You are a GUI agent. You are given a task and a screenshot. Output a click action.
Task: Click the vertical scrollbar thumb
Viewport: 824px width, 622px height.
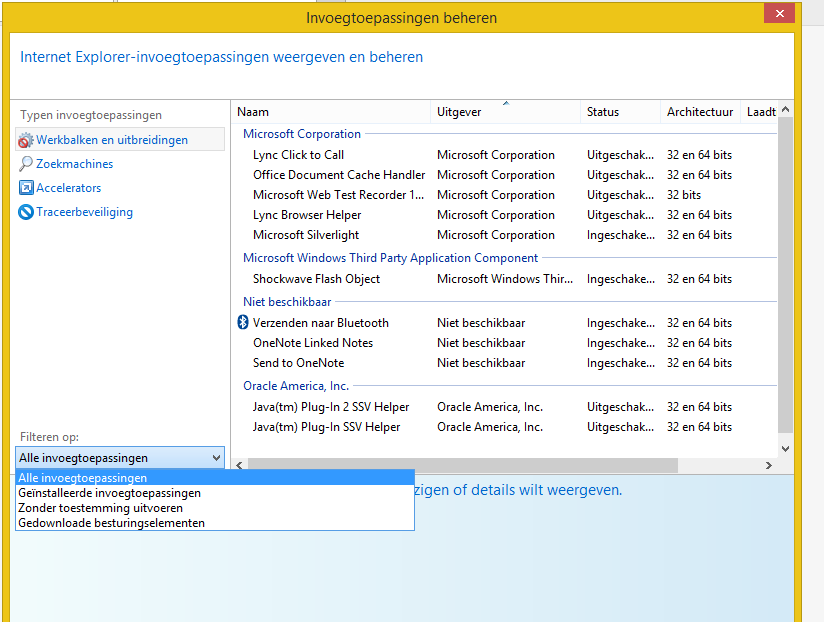(786, 275)
